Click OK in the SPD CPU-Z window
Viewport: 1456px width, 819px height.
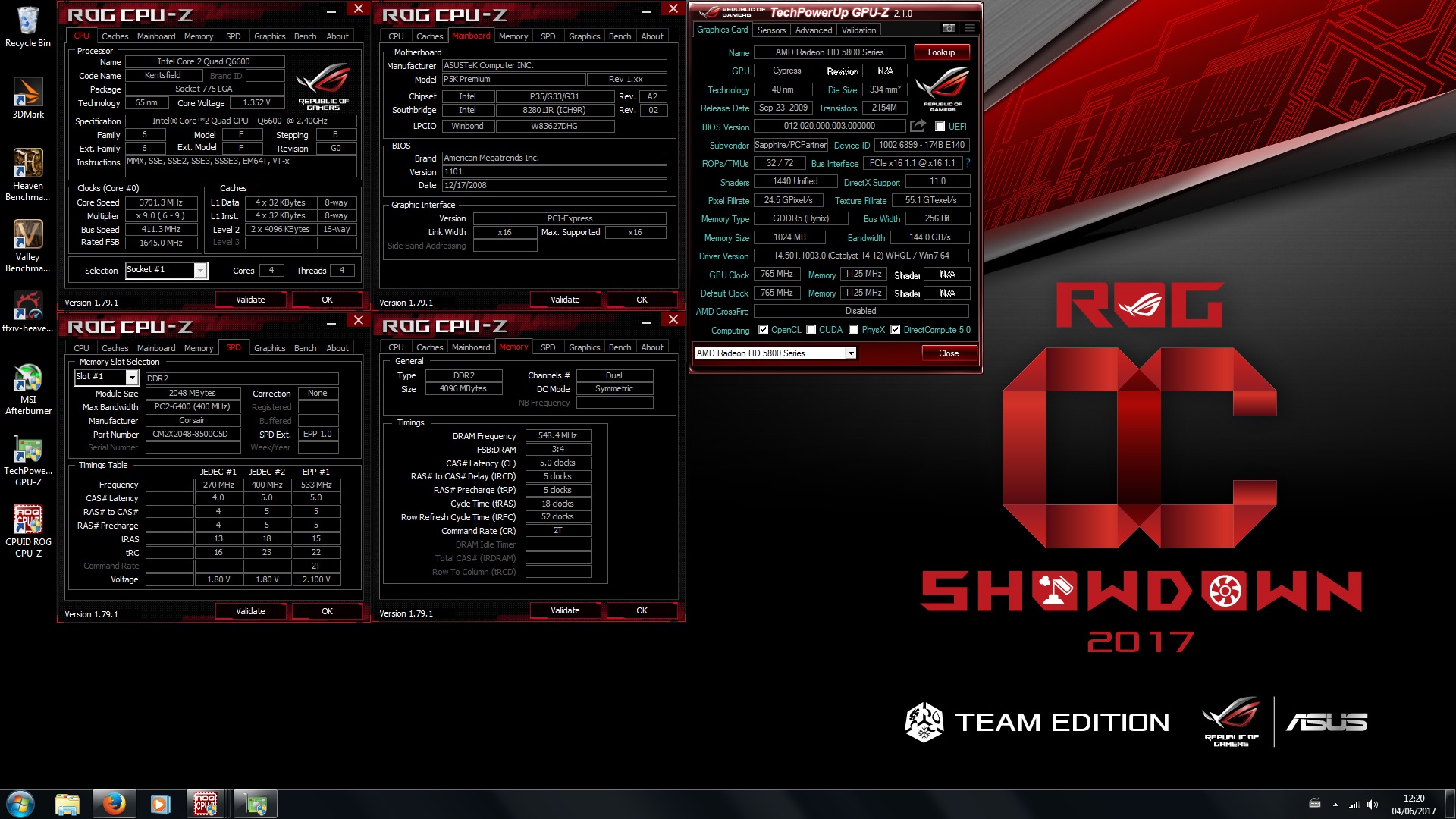click(x=327, y=611)
